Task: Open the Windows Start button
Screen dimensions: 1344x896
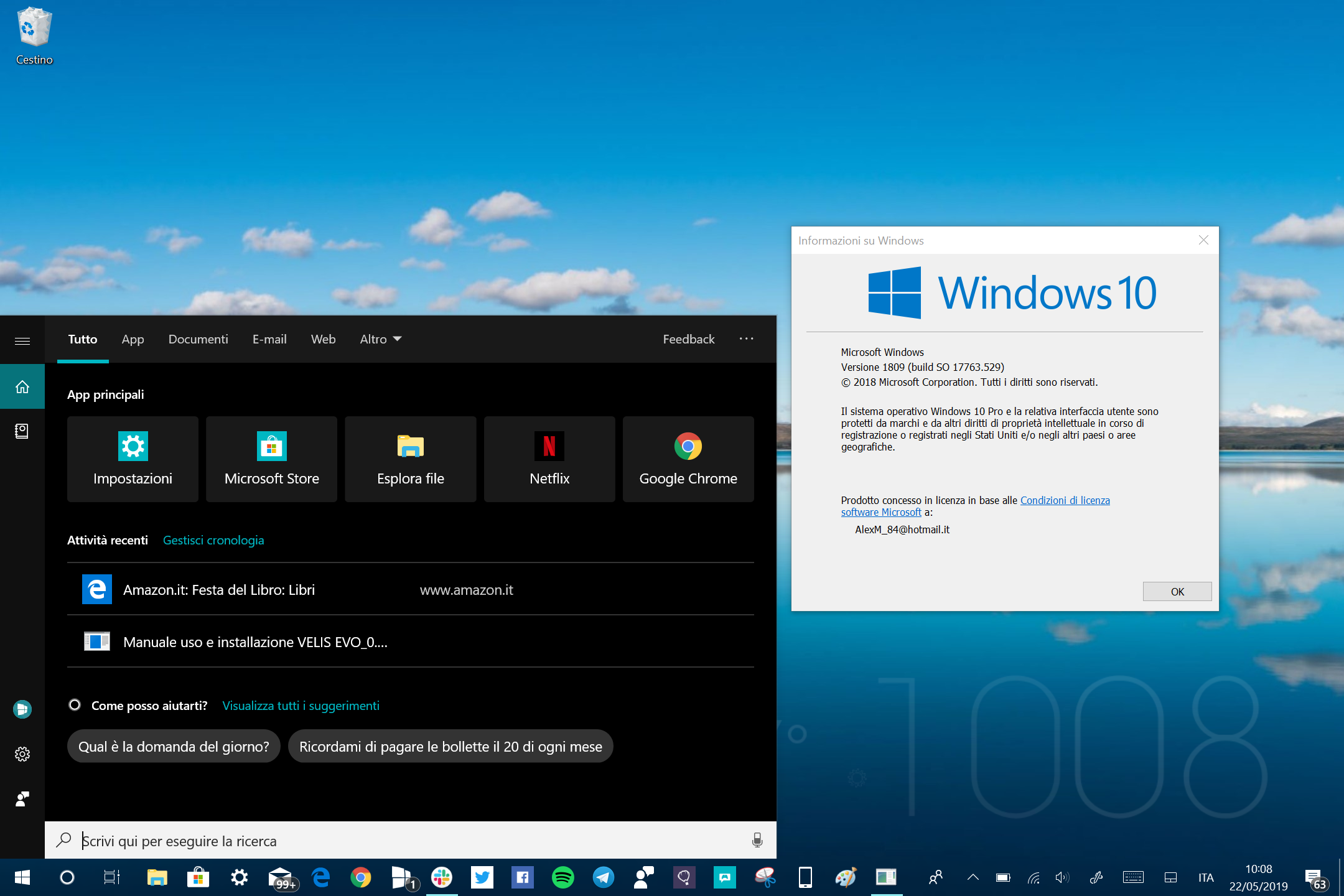Action: (22, 877)
